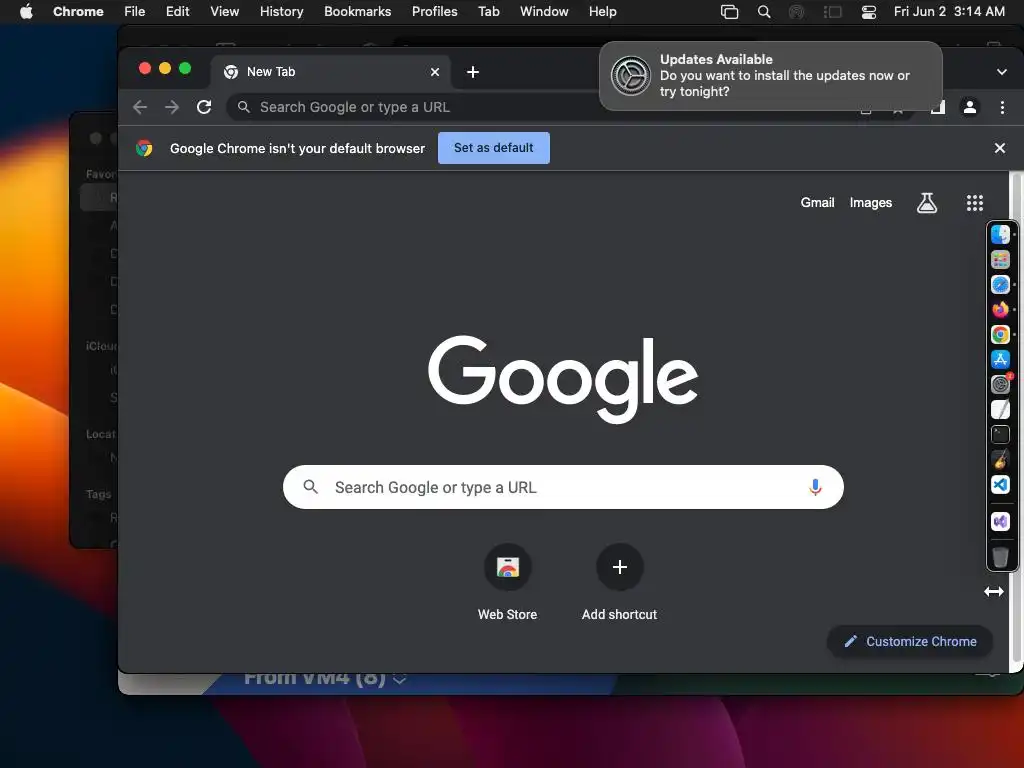Click the Google search box
This screenshot has width=1024, height=768.
[x=563, y=487]
